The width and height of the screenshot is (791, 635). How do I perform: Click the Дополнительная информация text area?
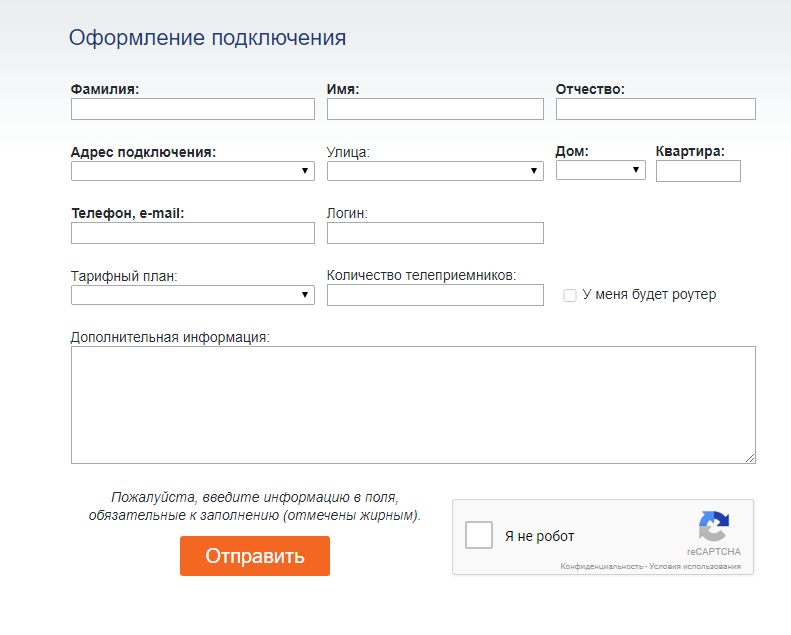(413, 405)
